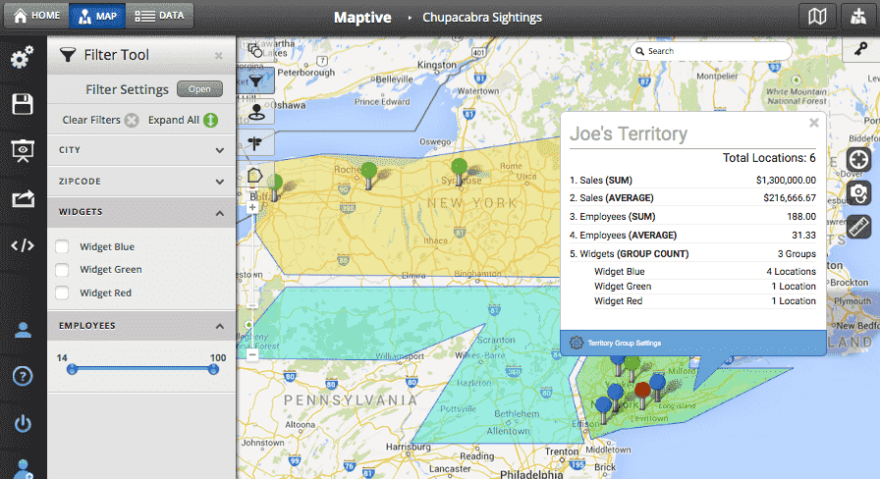Open the presentation view icon

22,151
